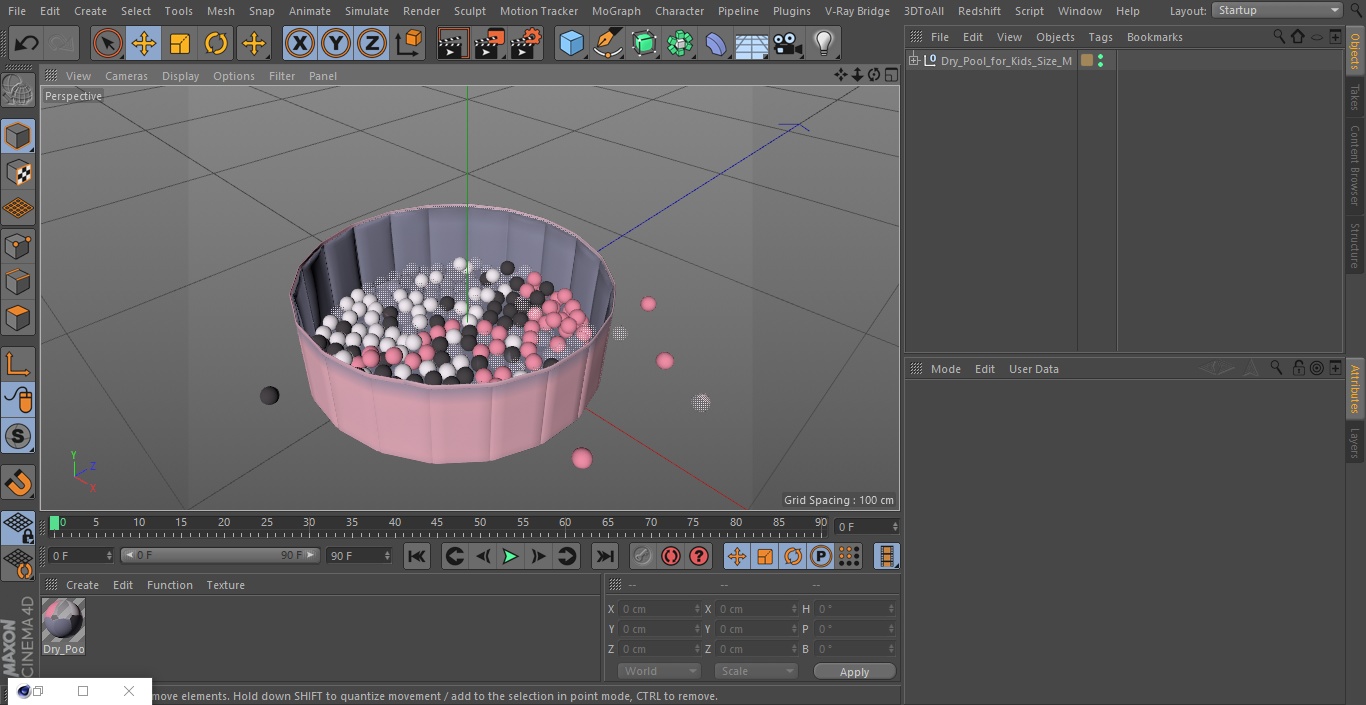This screenshot has width=1366, height=705.
Task: Click the Dry_Pool layer color swatch
Action: click(x=1086, y=61)
